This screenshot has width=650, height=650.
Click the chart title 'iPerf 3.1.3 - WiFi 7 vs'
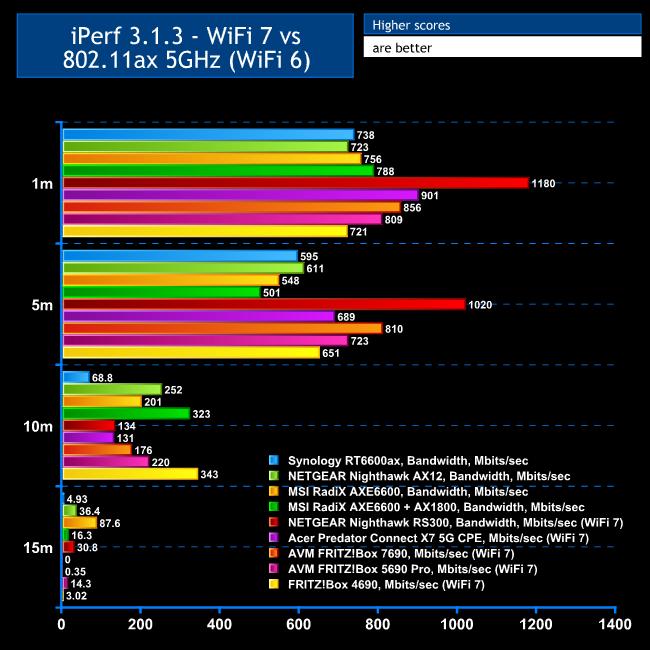coord(186,36)
